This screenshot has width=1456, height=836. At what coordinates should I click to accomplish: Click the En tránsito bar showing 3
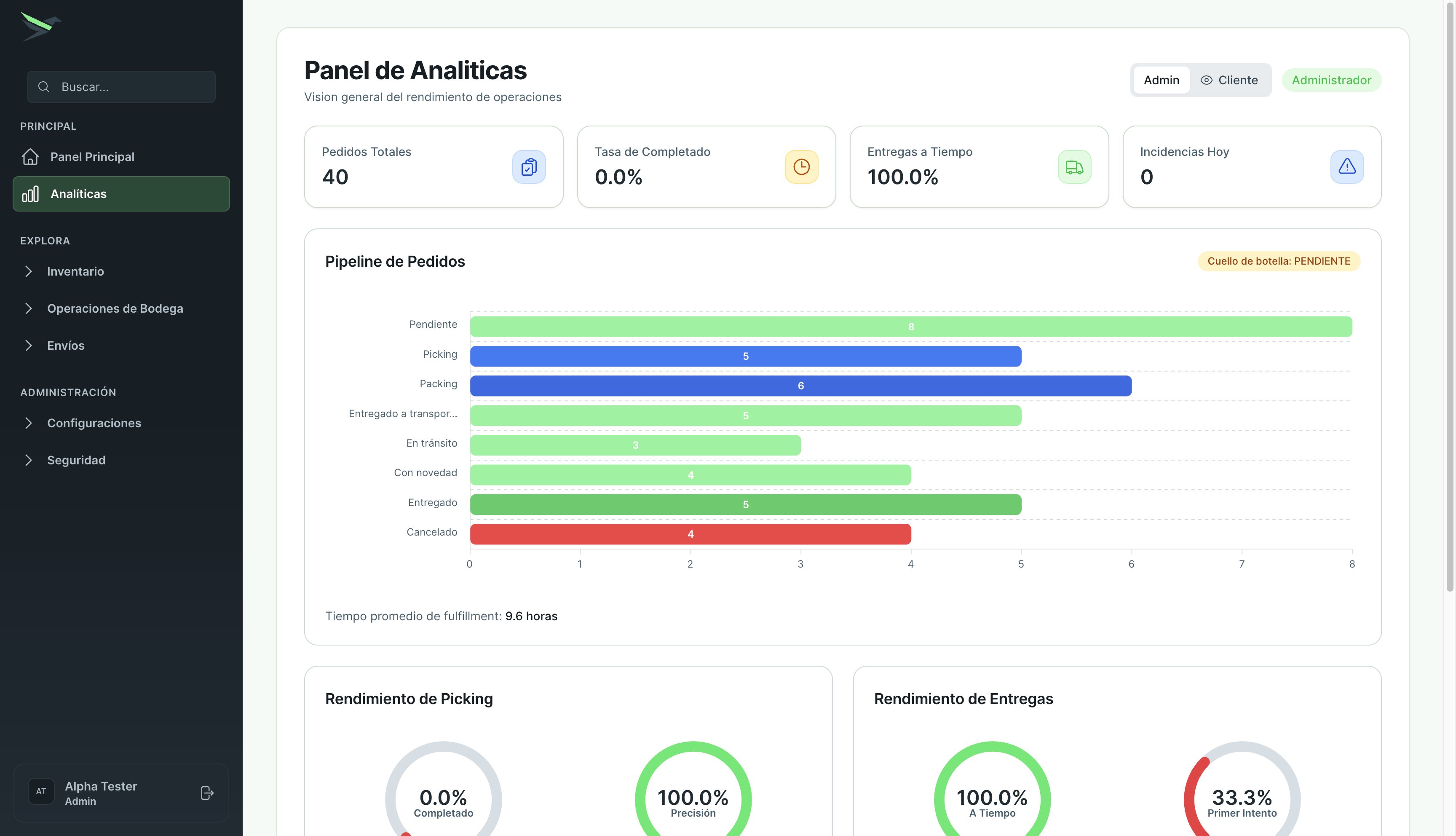(635, 445)
